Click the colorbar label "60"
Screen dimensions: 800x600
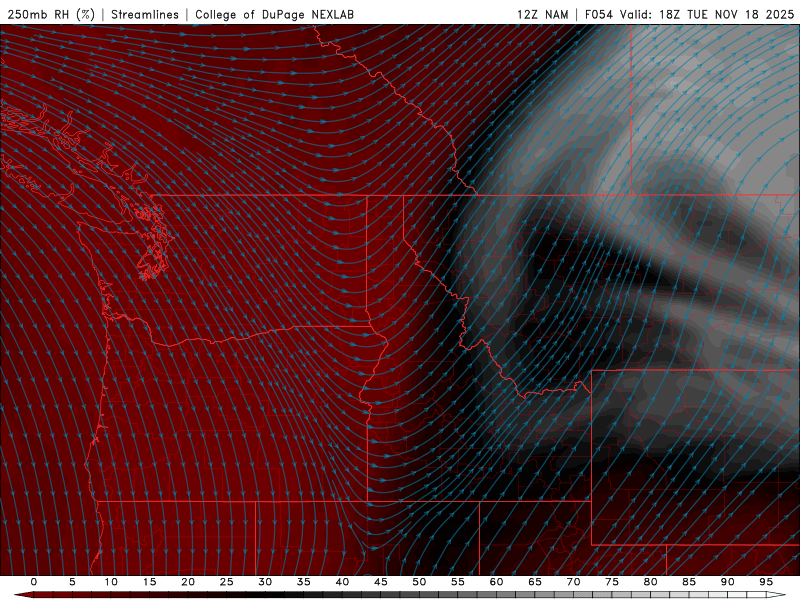pyautogui.click(x=496, y=582)
